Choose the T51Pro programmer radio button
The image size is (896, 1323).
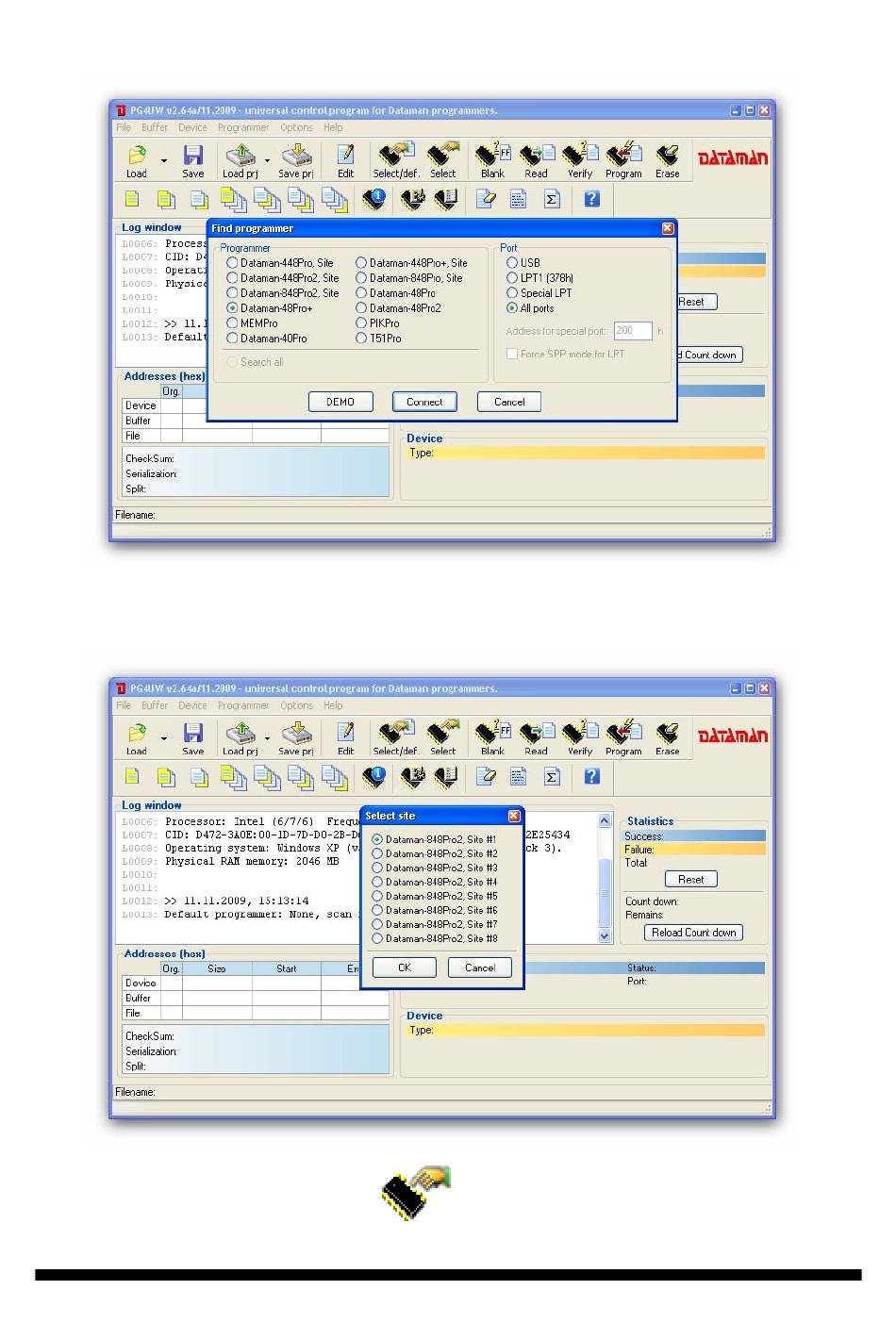(361, 339)
